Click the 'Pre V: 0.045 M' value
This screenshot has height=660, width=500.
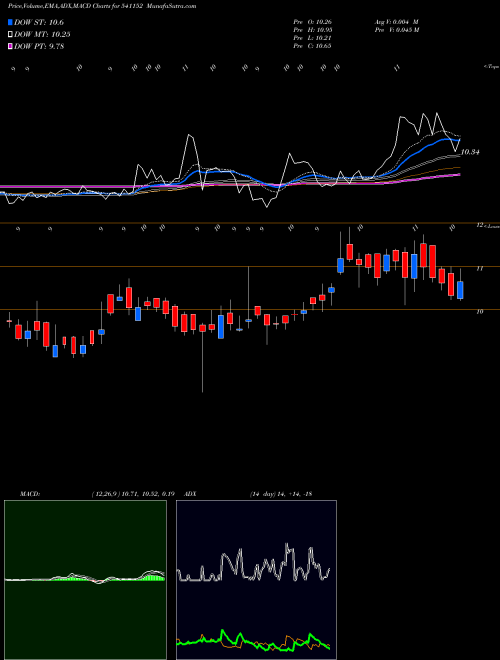coord(398,30)
